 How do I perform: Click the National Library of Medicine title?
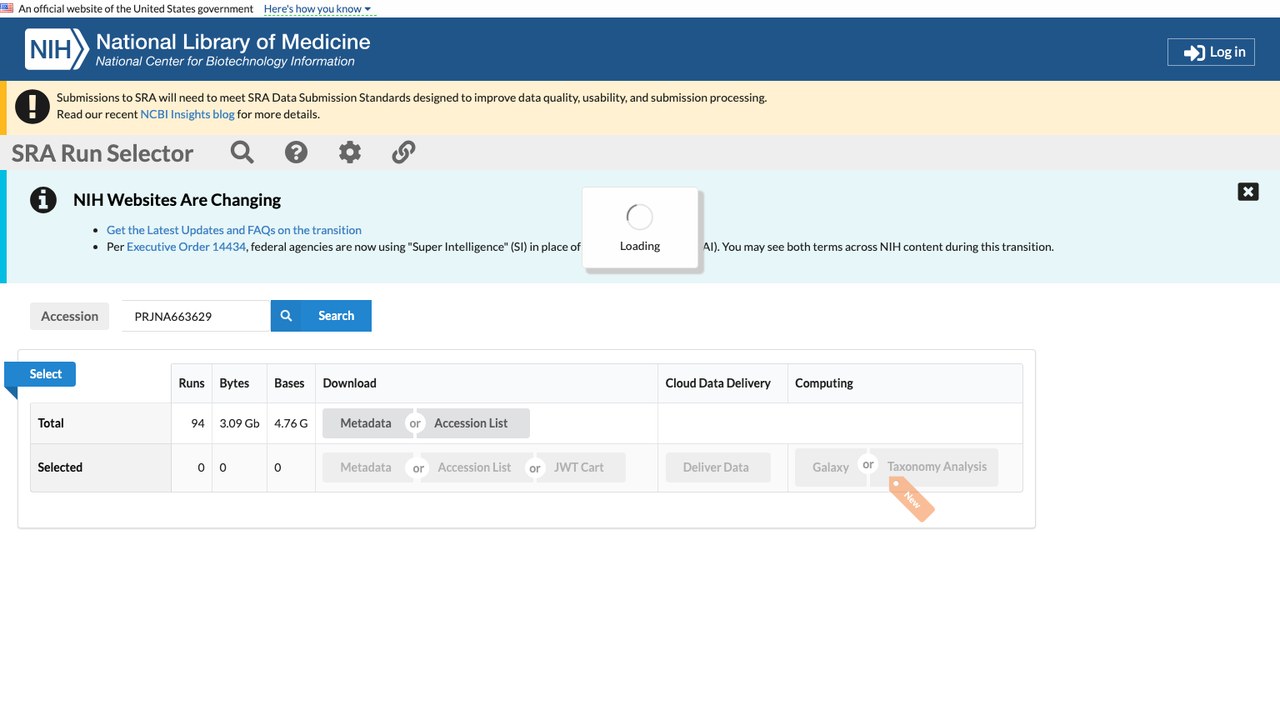pyautogui.click(x=233, y=42)
